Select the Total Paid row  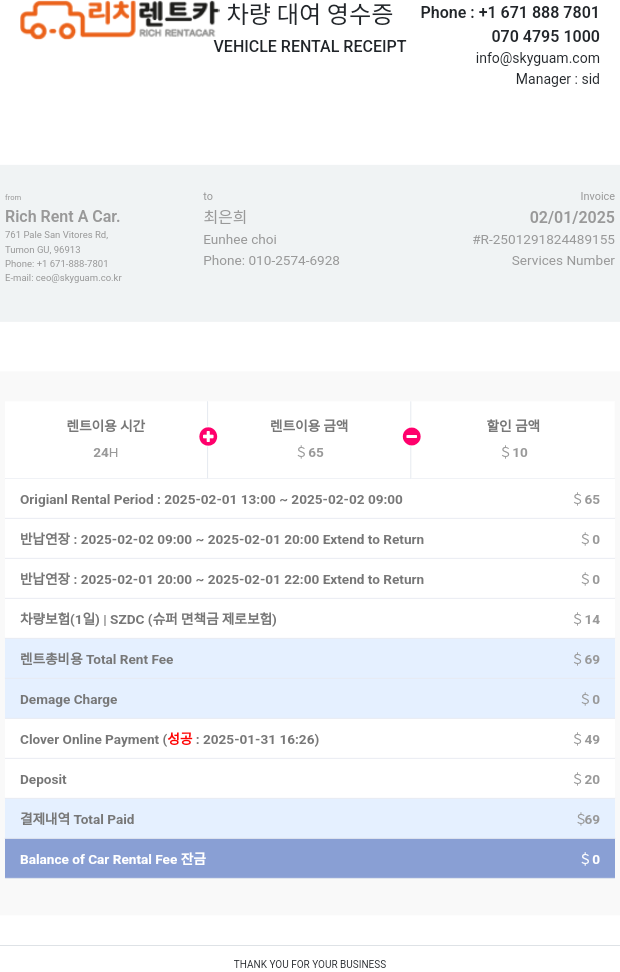(x=310, y=819)
